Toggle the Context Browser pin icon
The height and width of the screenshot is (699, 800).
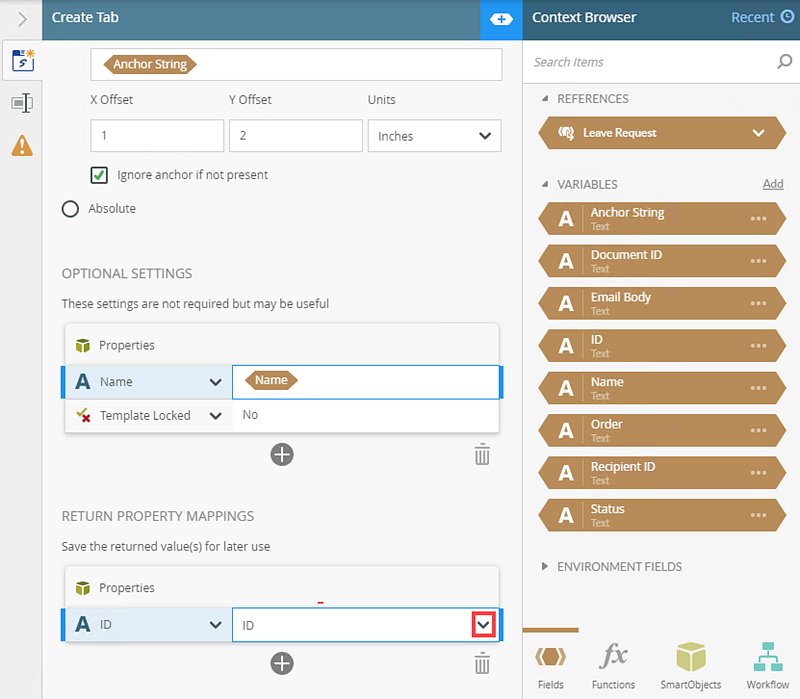[501, 19]
